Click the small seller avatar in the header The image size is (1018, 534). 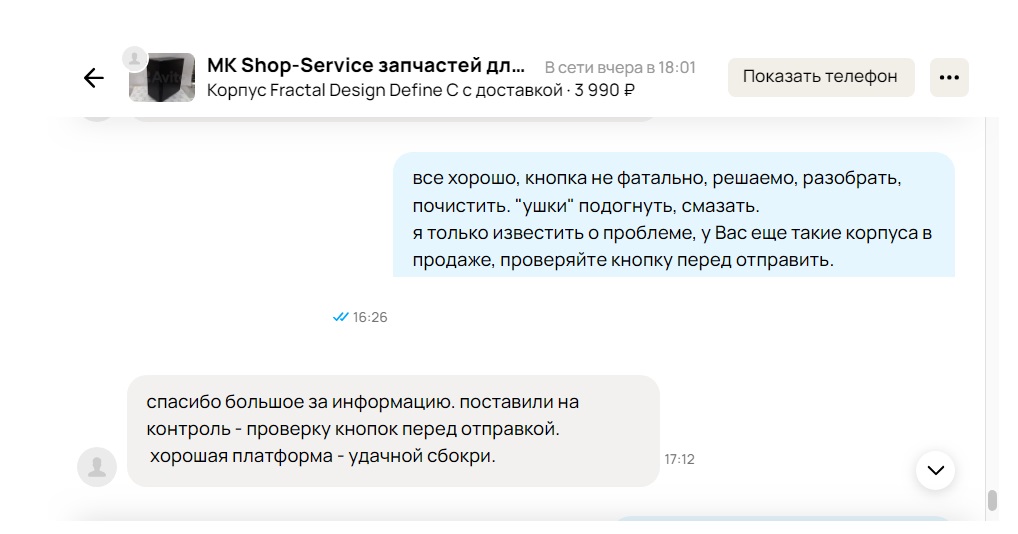pyautogui.click(x=135, y=58)
